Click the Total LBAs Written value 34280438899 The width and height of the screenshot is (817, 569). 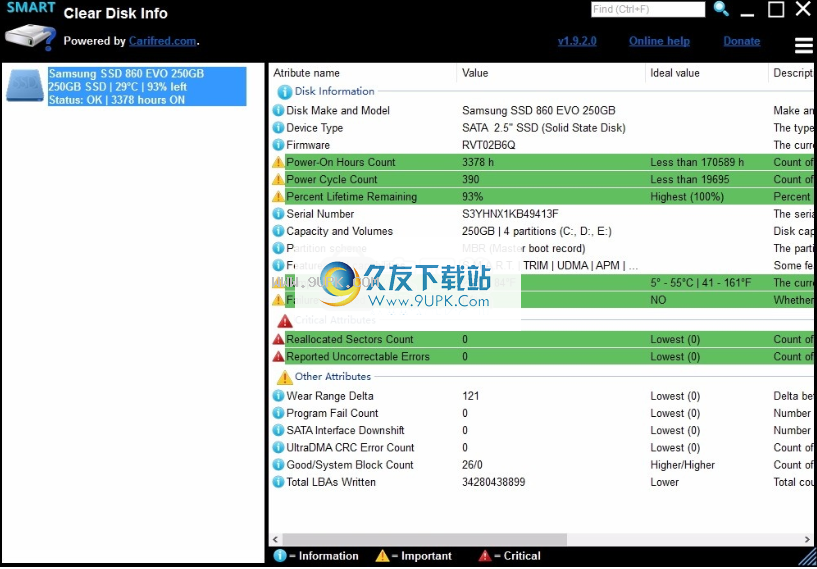[x=493, y=482]
